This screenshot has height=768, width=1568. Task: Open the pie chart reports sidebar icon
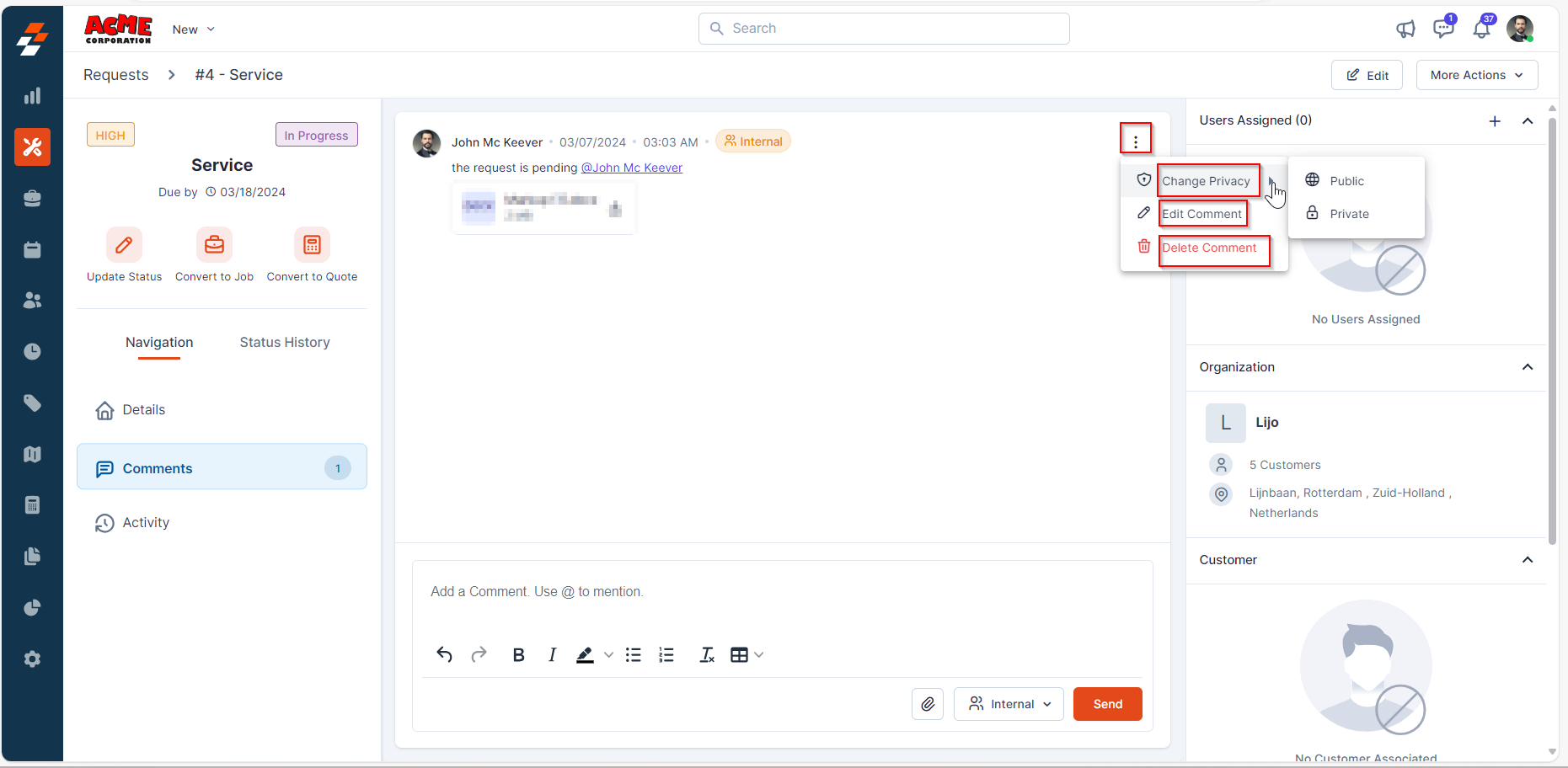[x=32, y=608]
